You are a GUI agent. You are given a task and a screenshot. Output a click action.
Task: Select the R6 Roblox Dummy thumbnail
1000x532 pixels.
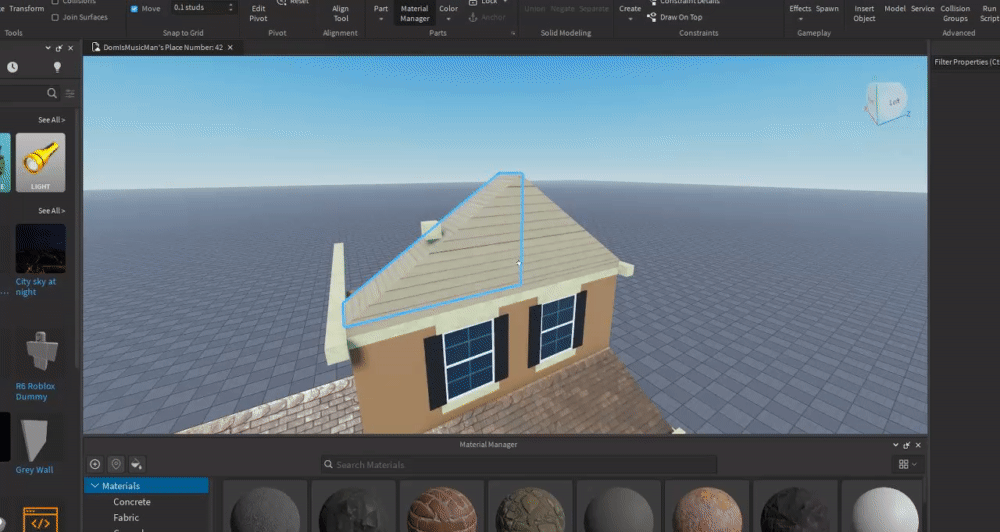tap(40, 352)
